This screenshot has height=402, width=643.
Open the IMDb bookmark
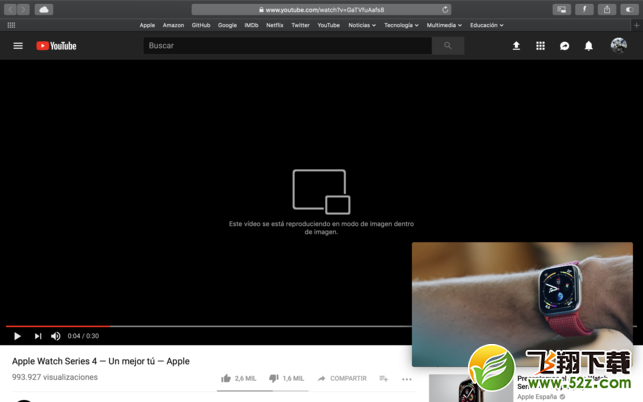[251, 25]
